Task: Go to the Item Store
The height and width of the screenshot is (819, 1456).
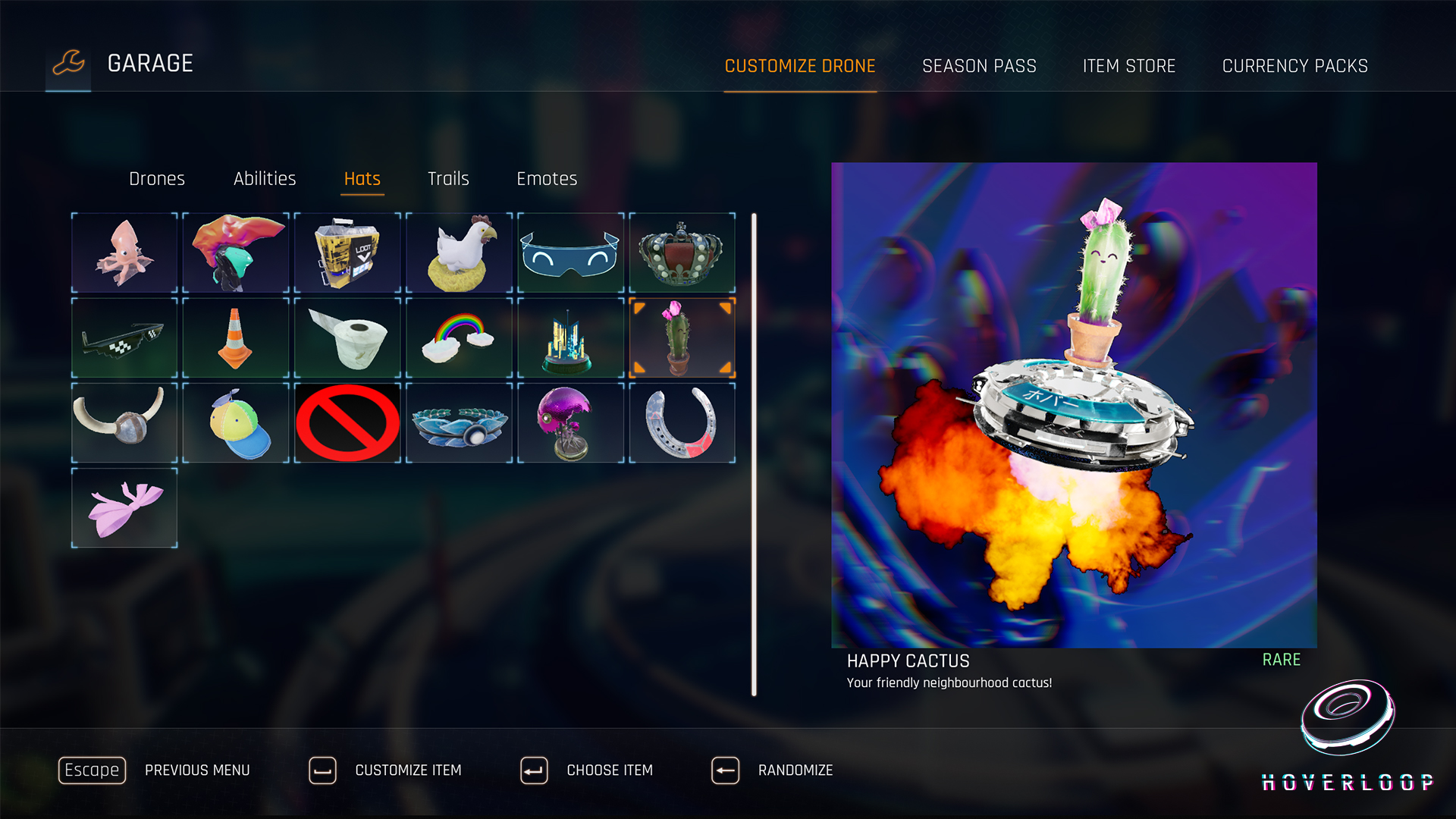Action: point(1129,66)
